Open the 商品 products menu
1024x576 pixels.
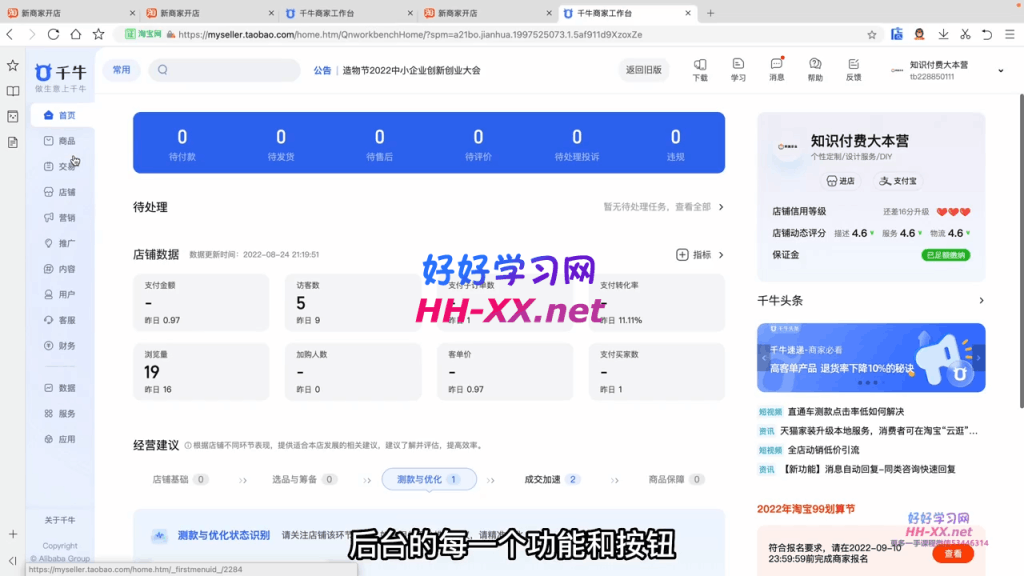pos(60,141)
